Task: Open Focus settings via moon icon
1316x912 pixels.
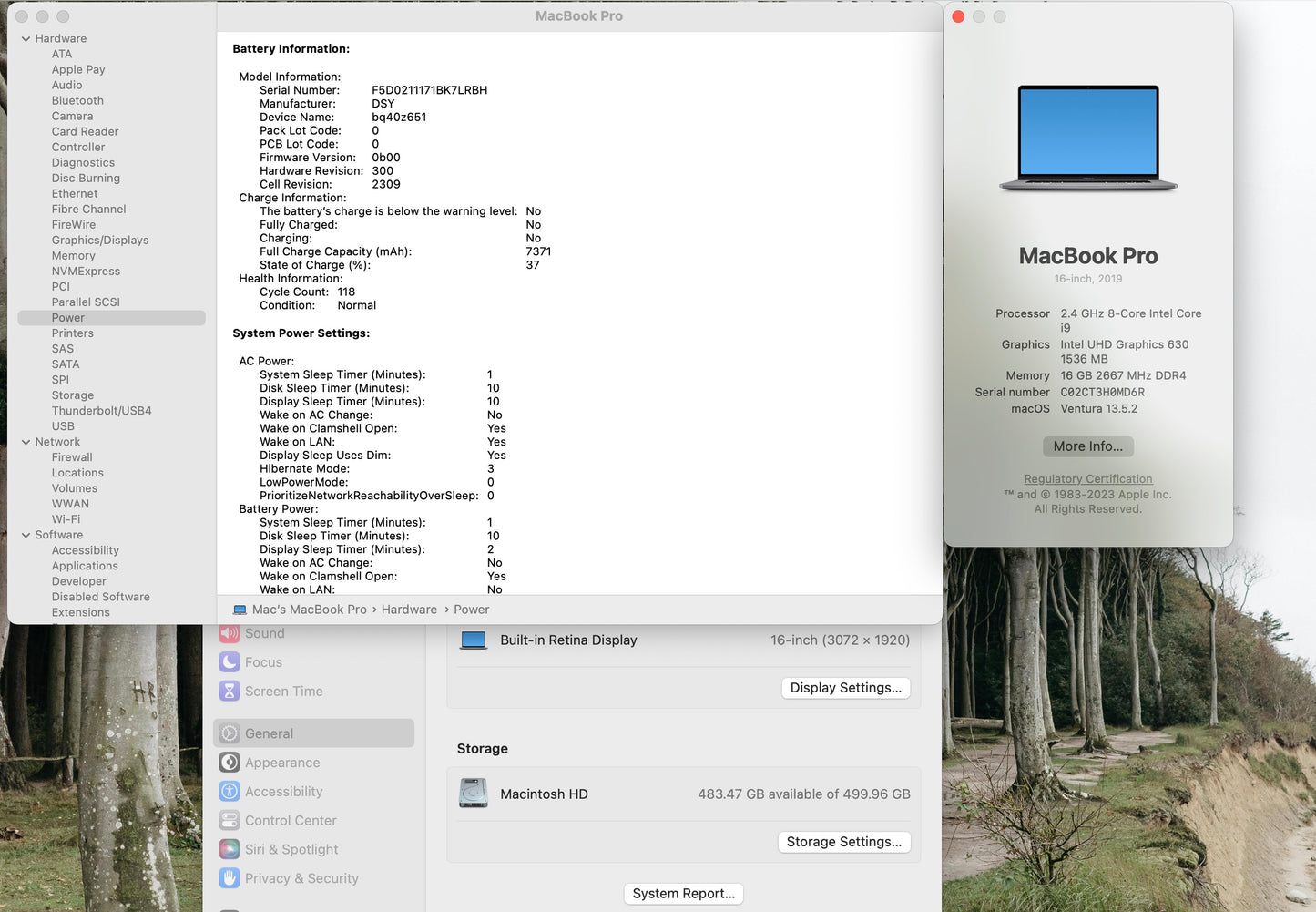Action: (230, 662)
